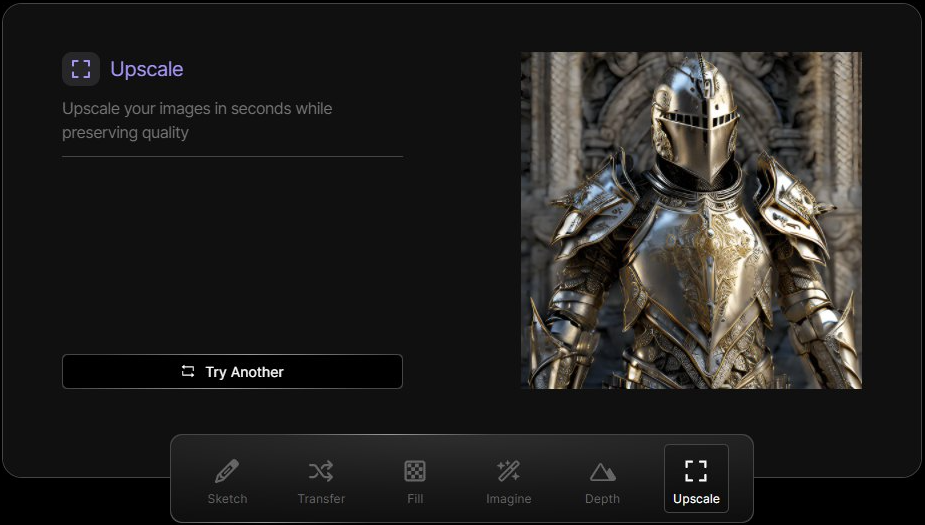
Task: Click the Upscale header icon
Action: click(x=81, y=69)
